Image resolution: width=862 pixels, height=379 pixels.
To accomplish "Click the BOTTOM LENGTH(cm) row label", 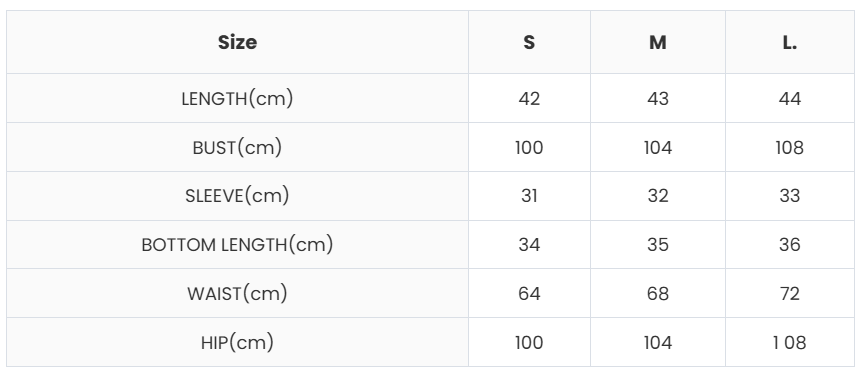I will click(237, 245).
